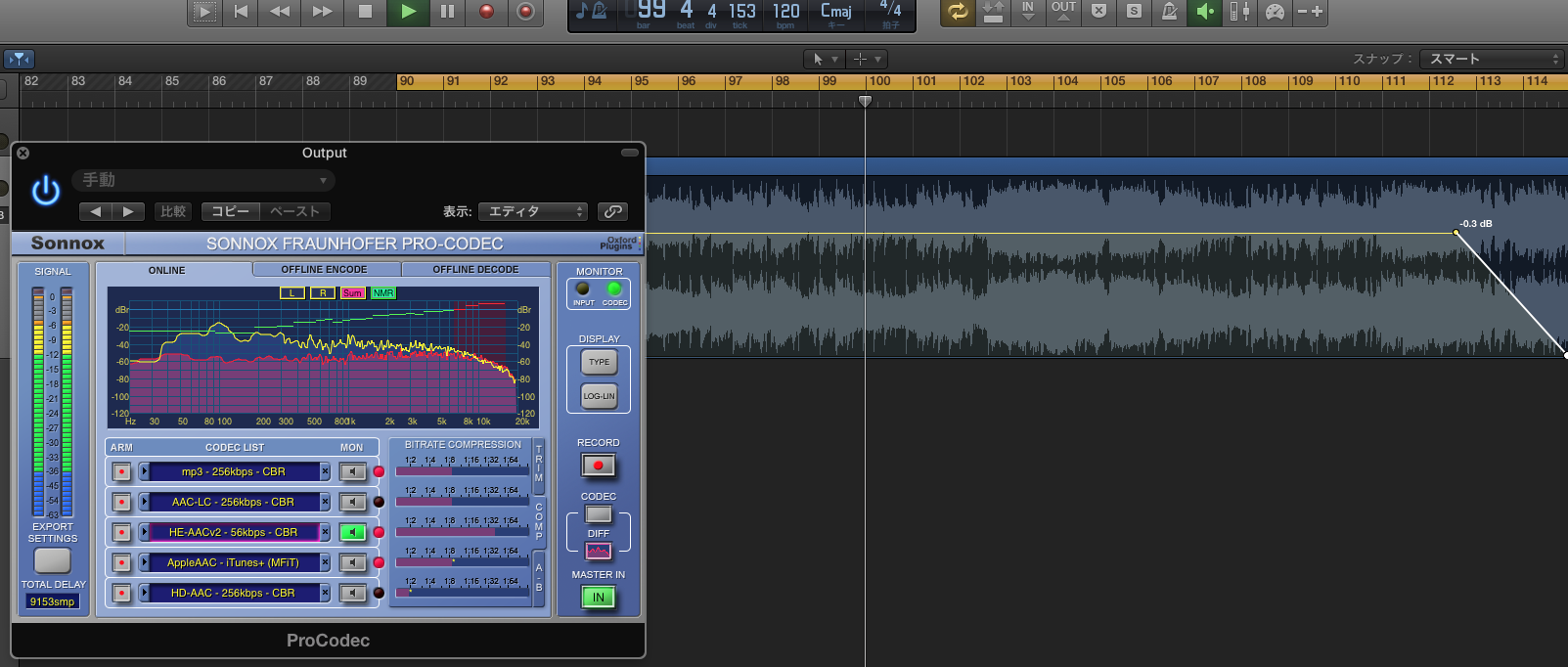The width and height of the screenshot is (1568, 667).
Task: Switch to the OFFLINE DECODE tab
Action: 476,269
